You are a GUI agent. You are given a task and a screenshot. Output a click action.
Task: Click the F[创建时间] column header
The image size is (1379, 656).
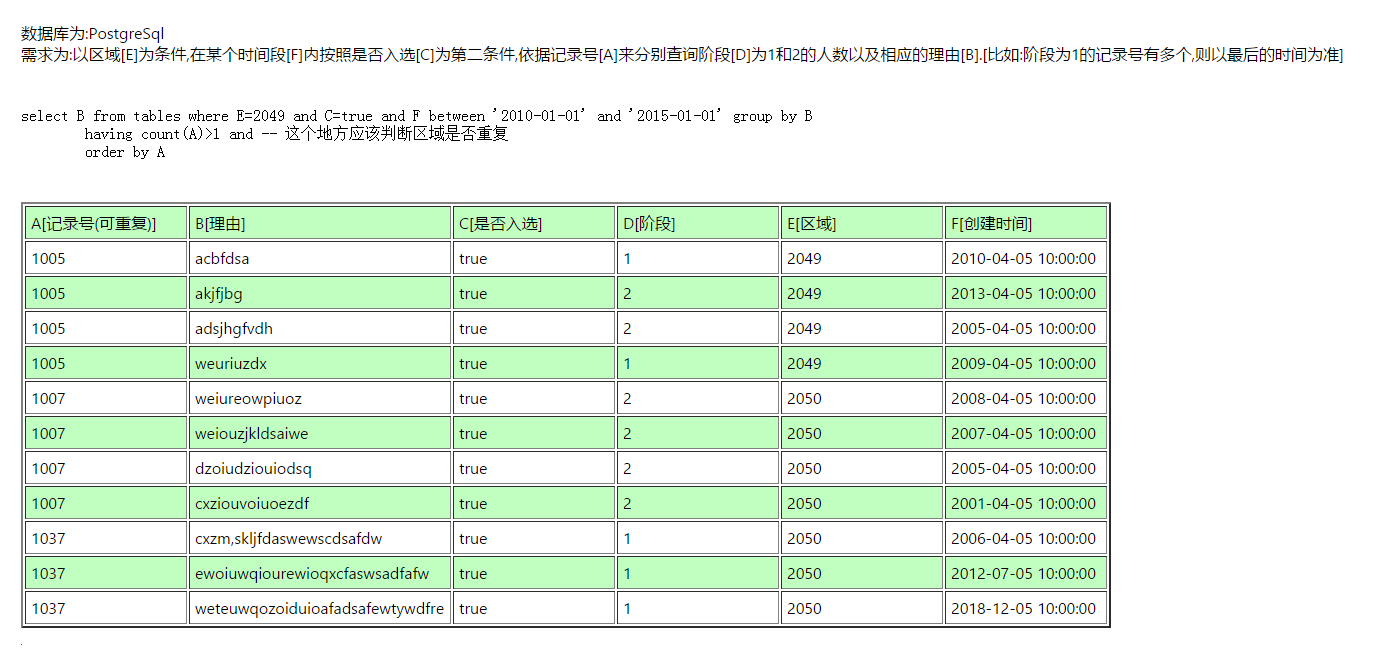coord(1026,224)
